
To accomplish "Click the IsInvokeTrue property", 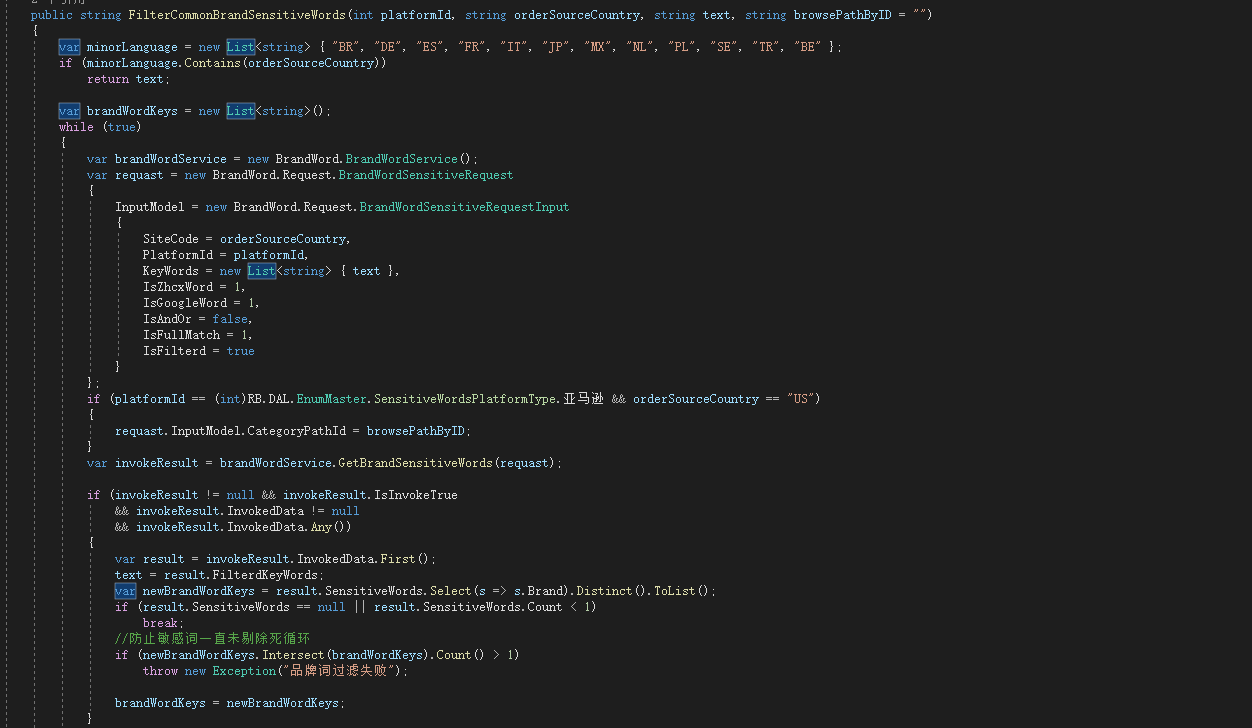I will [x=415, y=495].
